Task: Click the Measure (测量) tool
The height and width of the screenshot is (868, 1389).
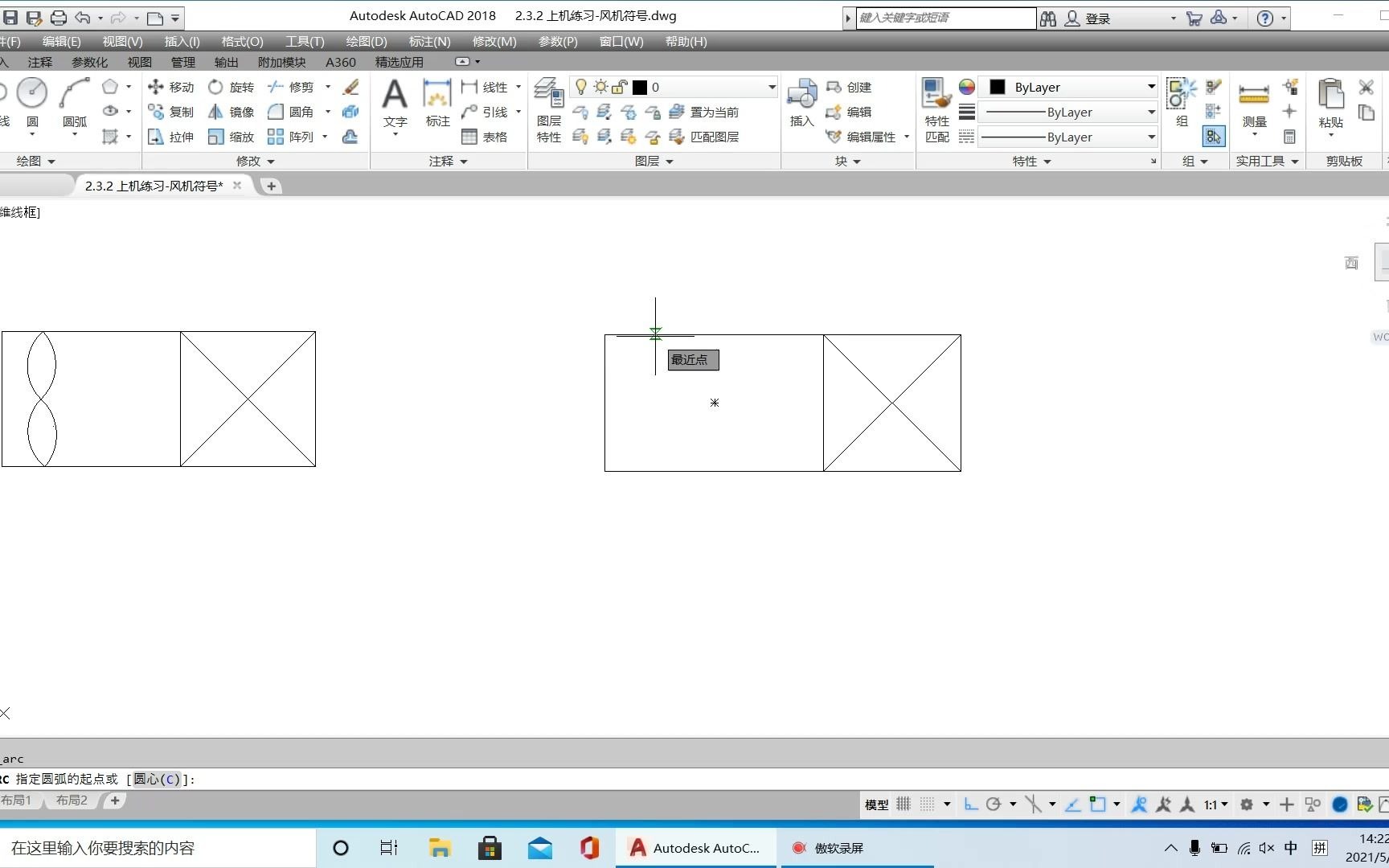Action: [x=1254, y=104]
